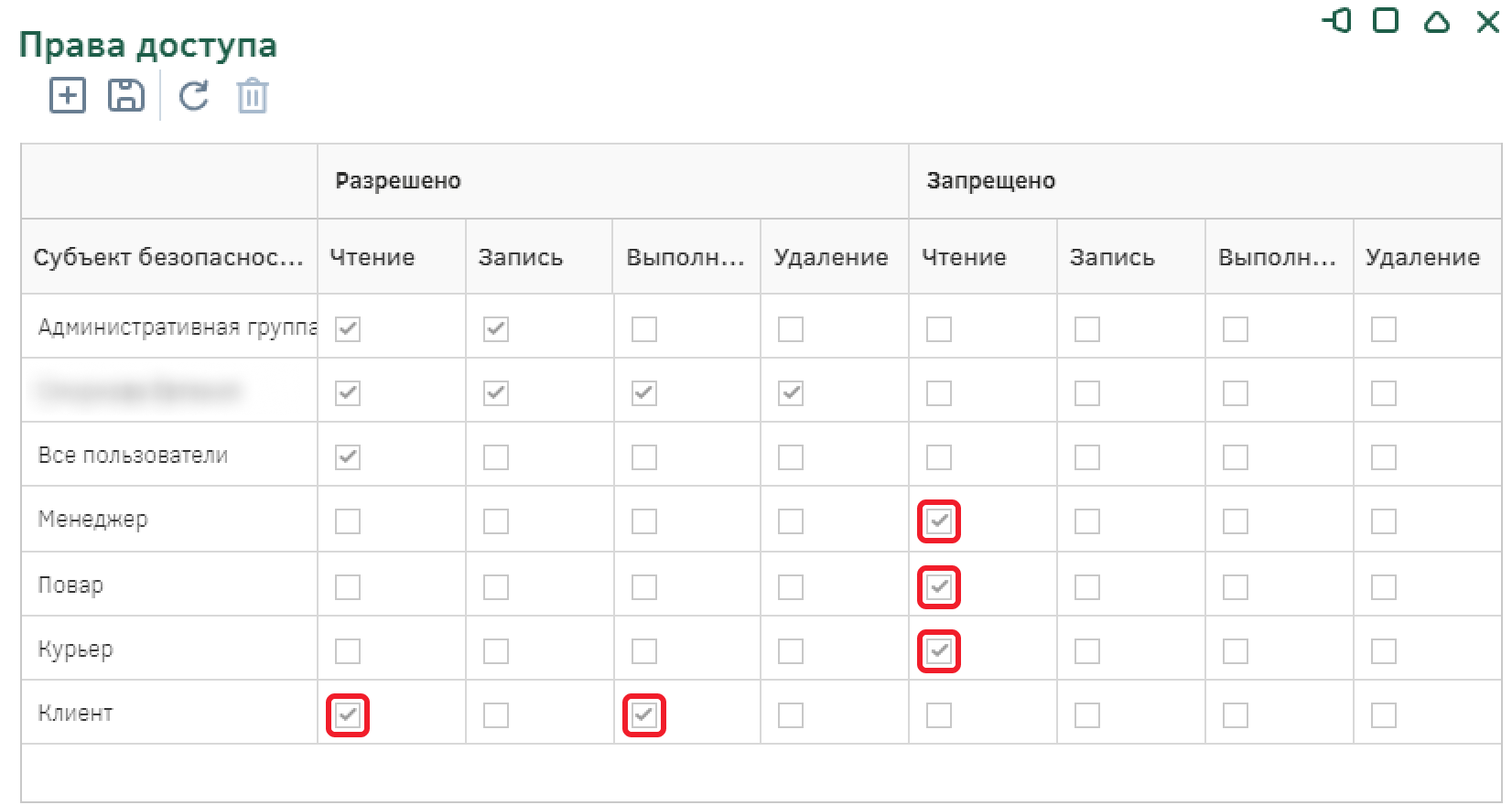
Task: Click the Запрещено group header
Action: point(991,181)
